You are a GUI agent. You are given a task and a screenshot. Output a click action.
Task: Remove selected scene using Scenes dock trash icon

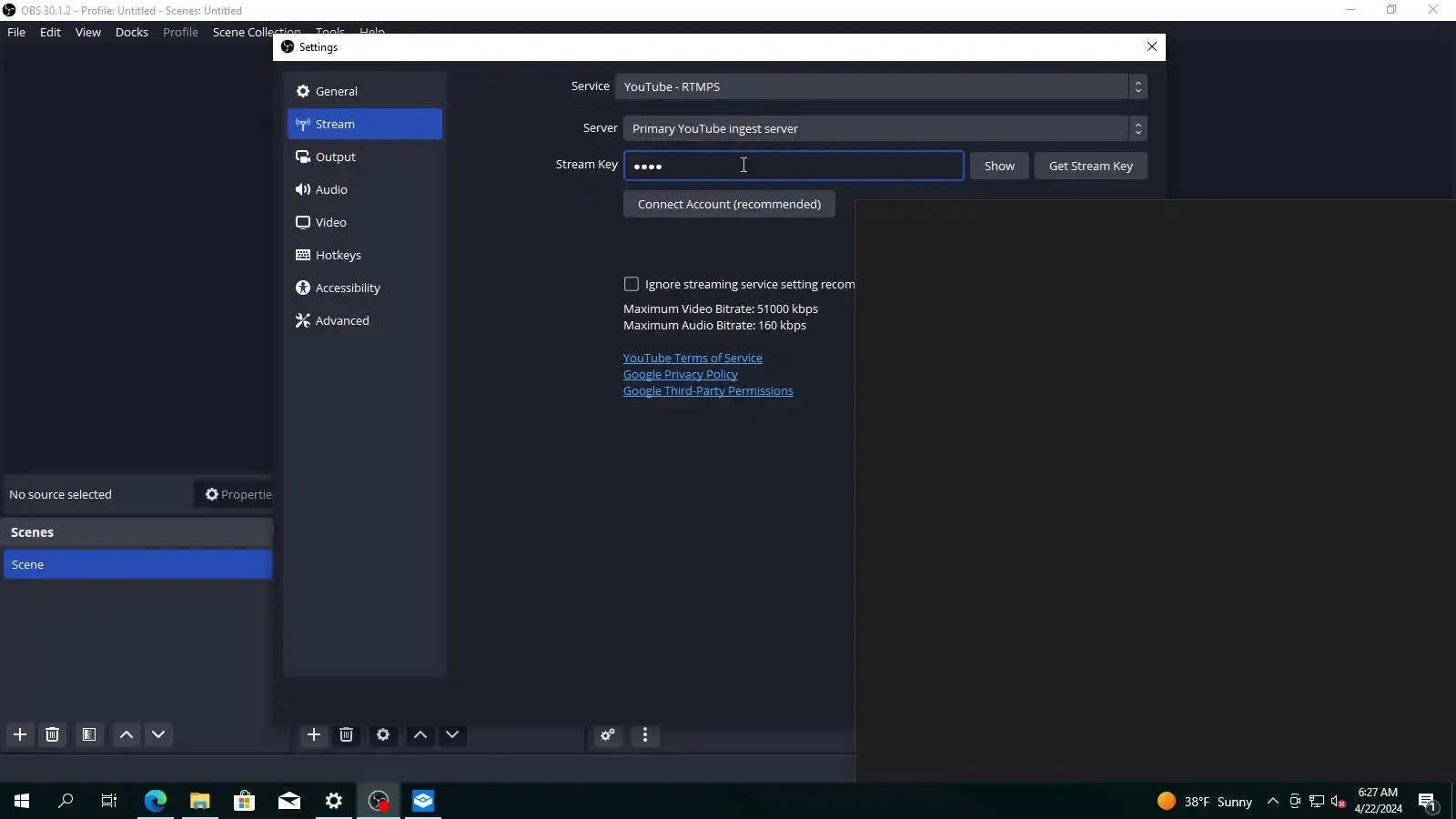(52, 734)
